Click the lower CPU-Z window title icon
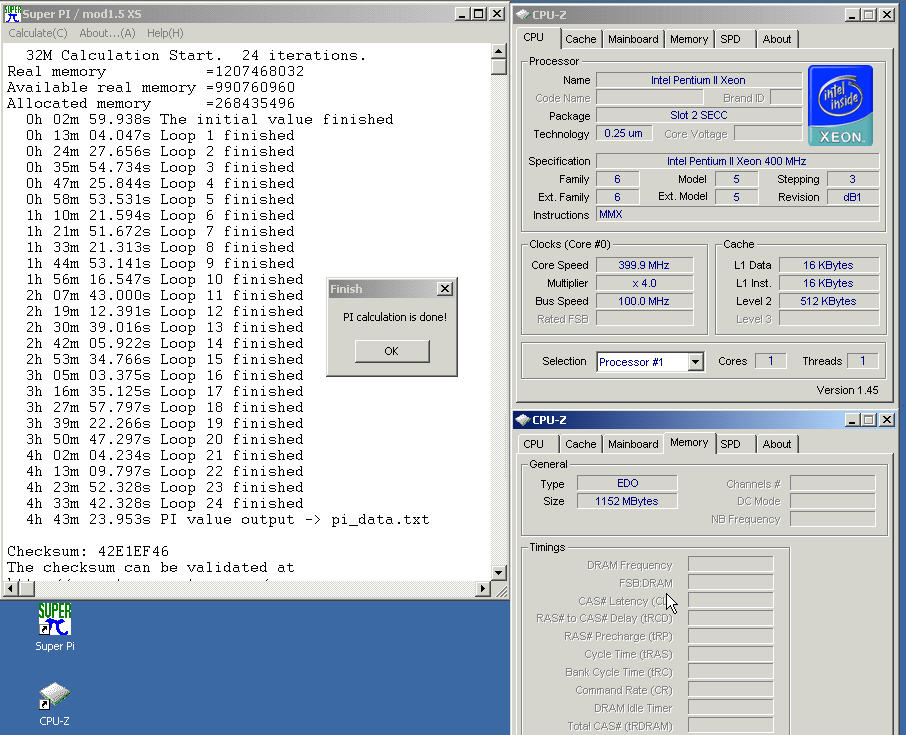This screenshot has width=906, height=735. point(523,420)
